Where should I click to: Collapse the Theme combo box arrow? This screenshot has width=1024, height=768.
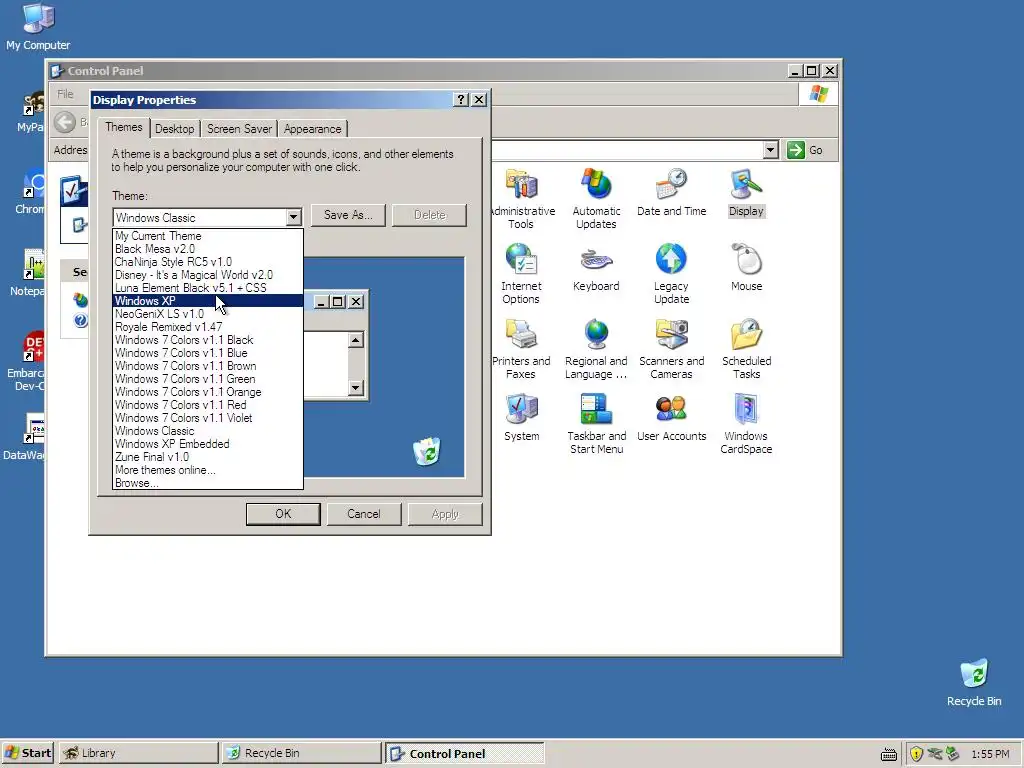[293, 217]
